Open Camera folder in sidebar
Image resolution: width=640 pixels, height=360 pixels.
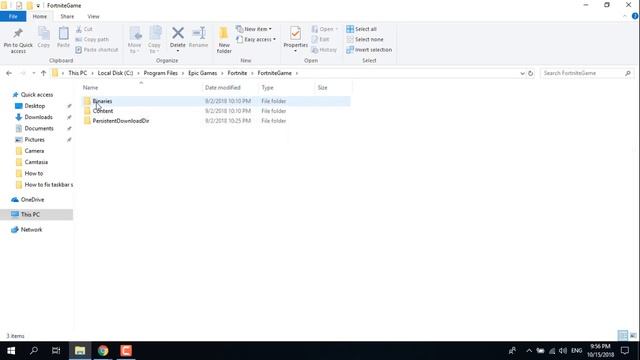[x=34, y=151]
